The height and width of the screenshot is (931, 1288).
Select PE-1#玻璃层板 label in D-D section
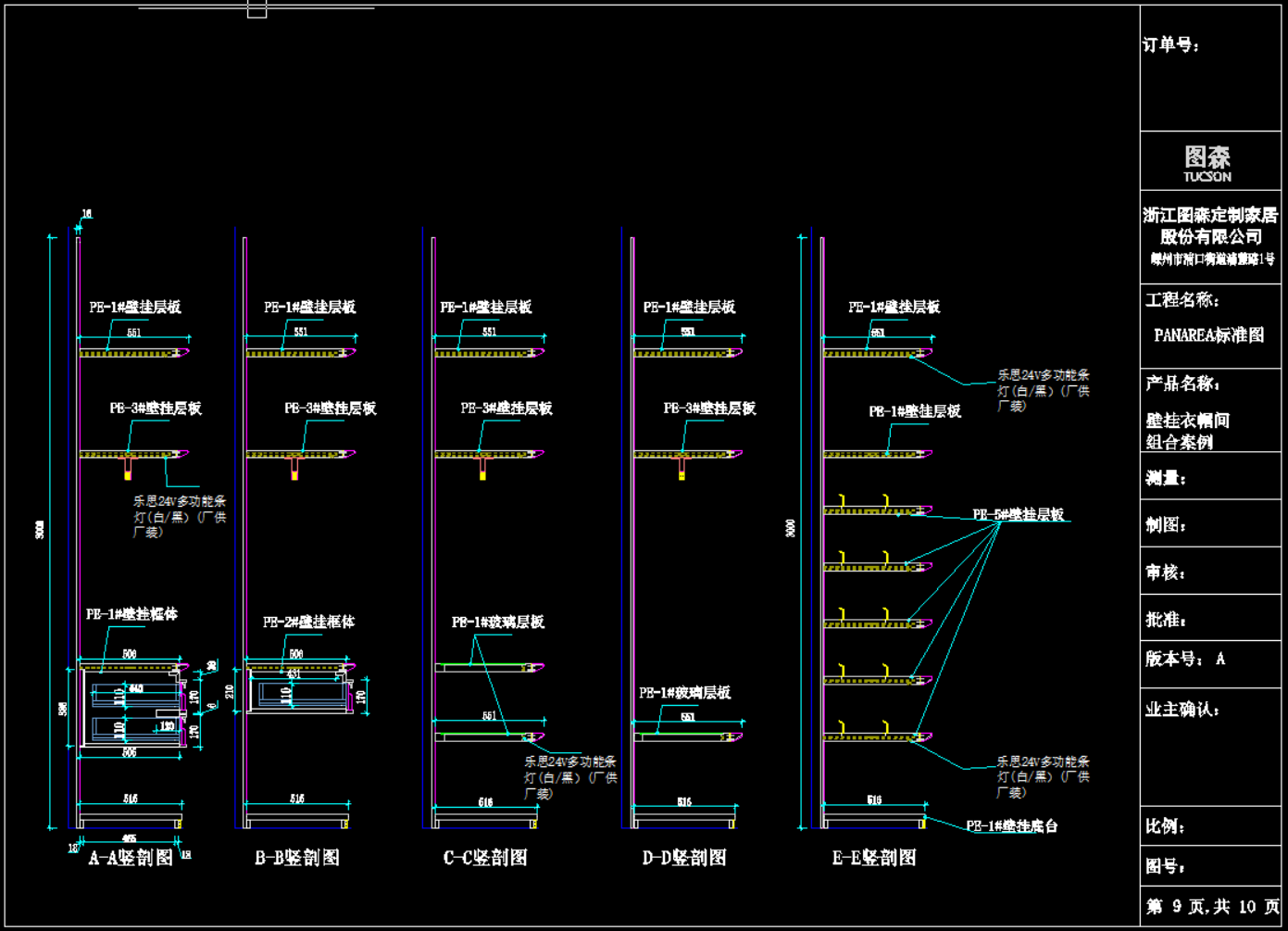[684, 692]
